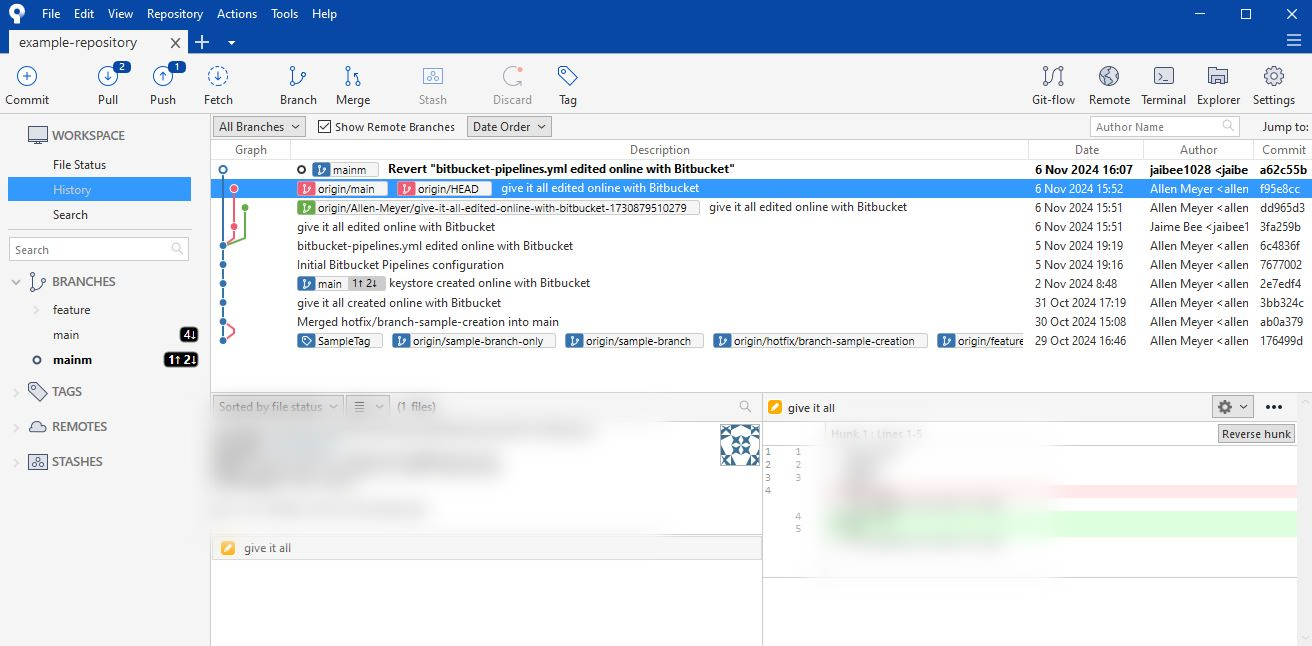Select the feature branch in sidebar

click(71, 310)
